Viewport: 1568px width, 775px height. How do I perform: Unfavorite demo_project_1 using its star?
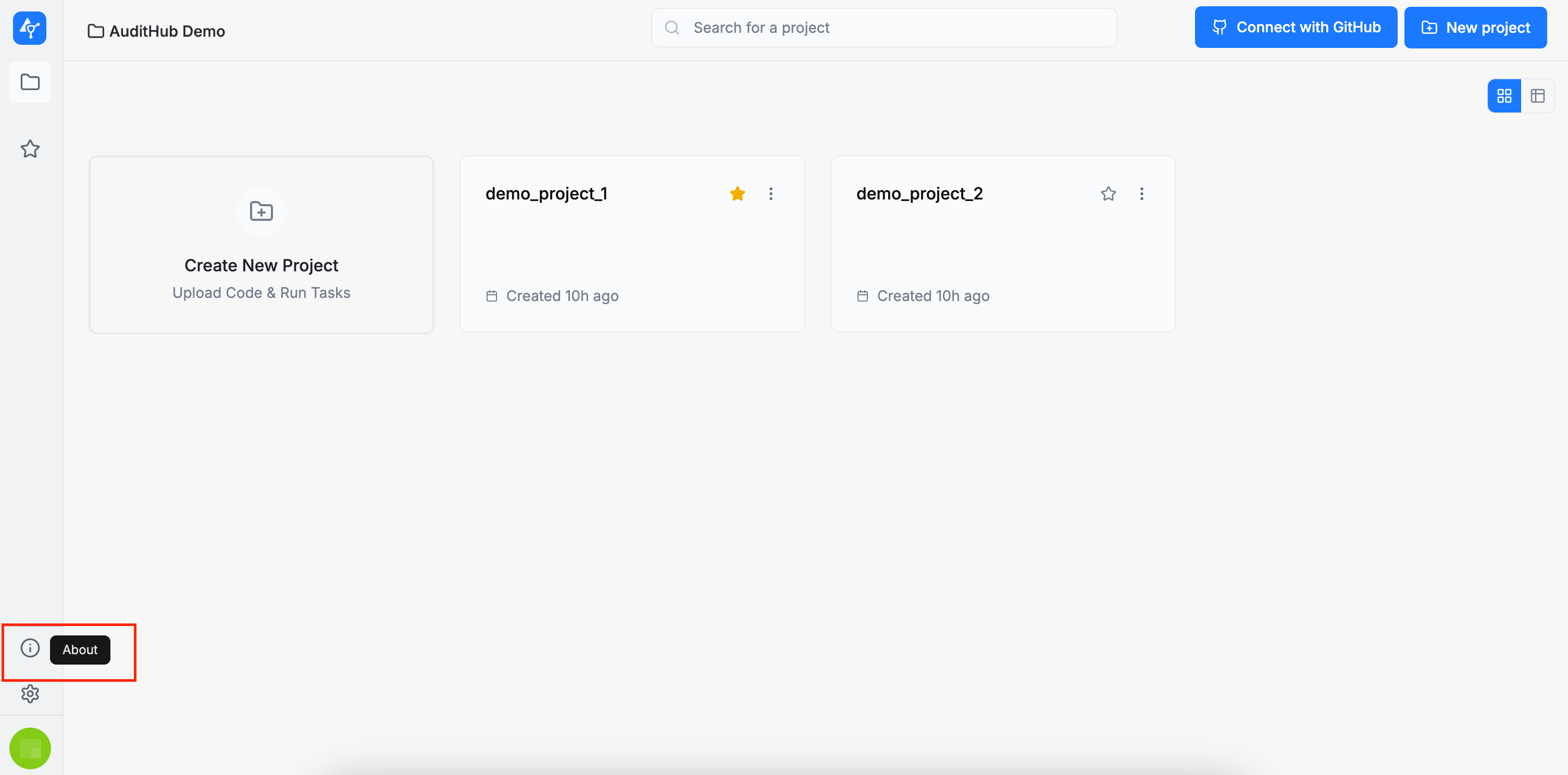click(x=737, y=194)
